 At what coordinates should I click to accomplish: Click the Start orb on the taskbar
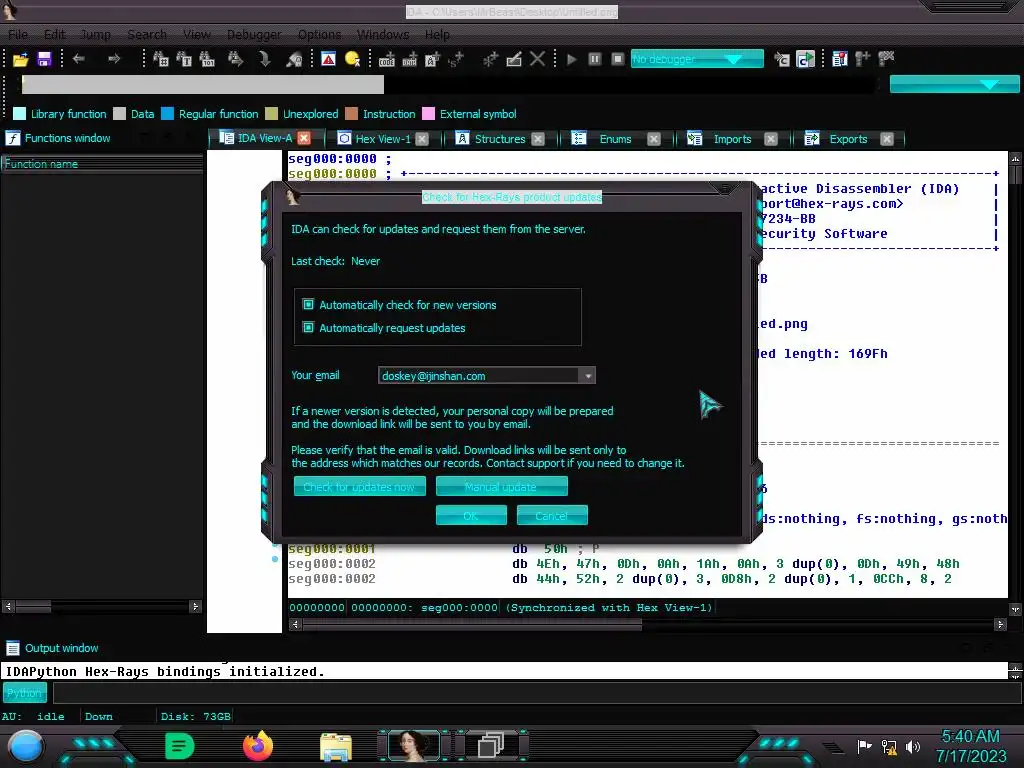pos(26,746)
